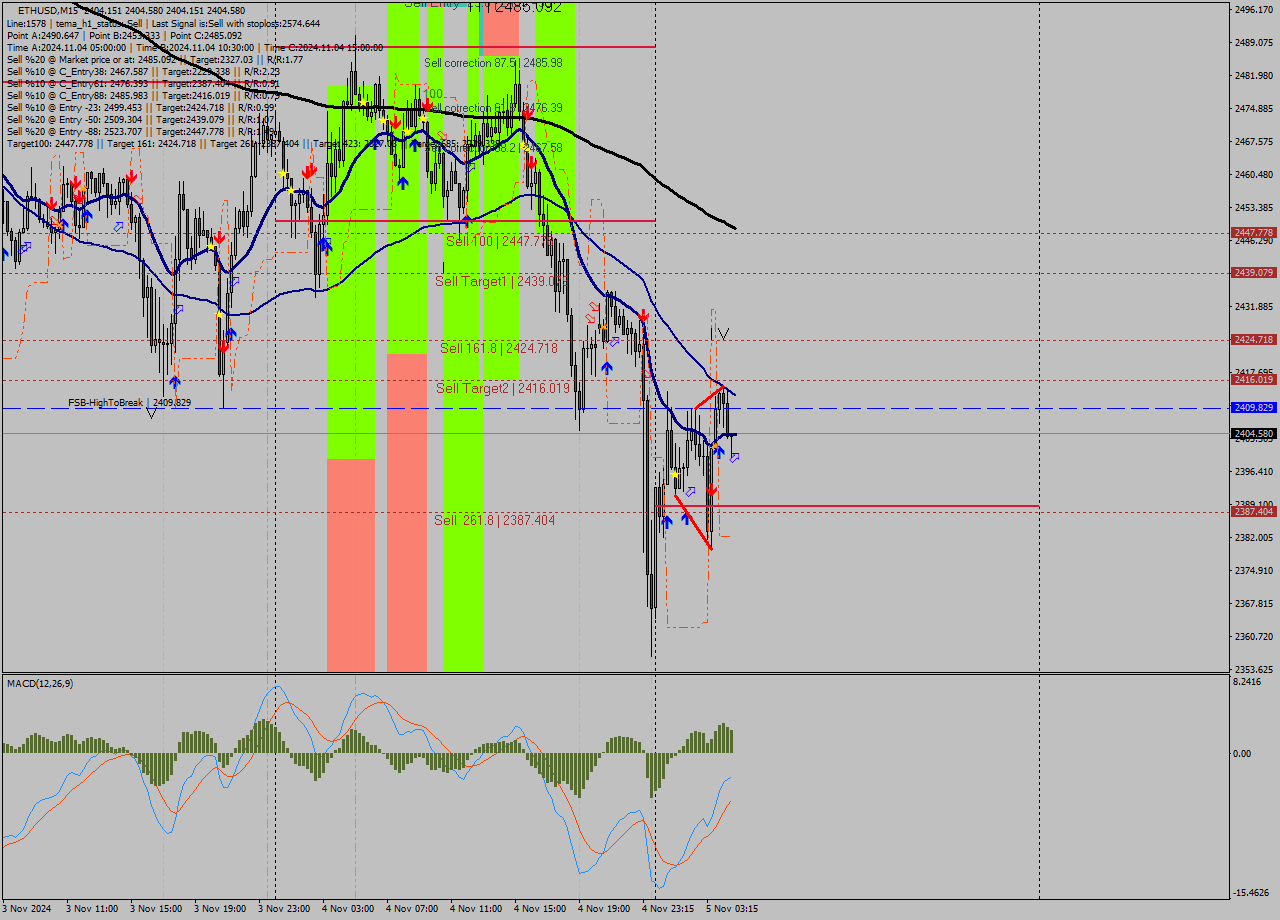Click the '3 Nov 19:00' time axis label
The image size is (1280, 920).
pos(220,909)
